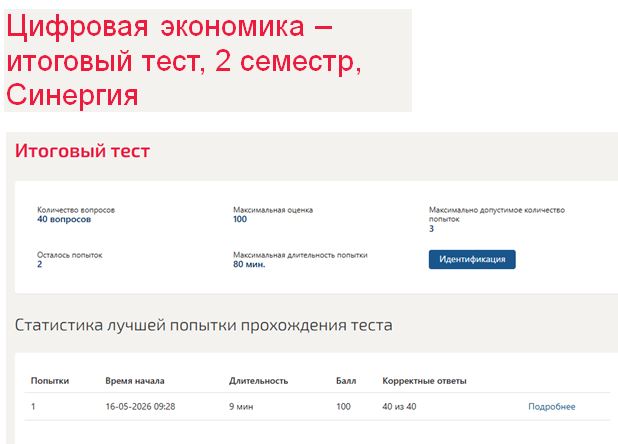
Task: Click the maximum attempts value 3
Action: (x=431, y=229)
